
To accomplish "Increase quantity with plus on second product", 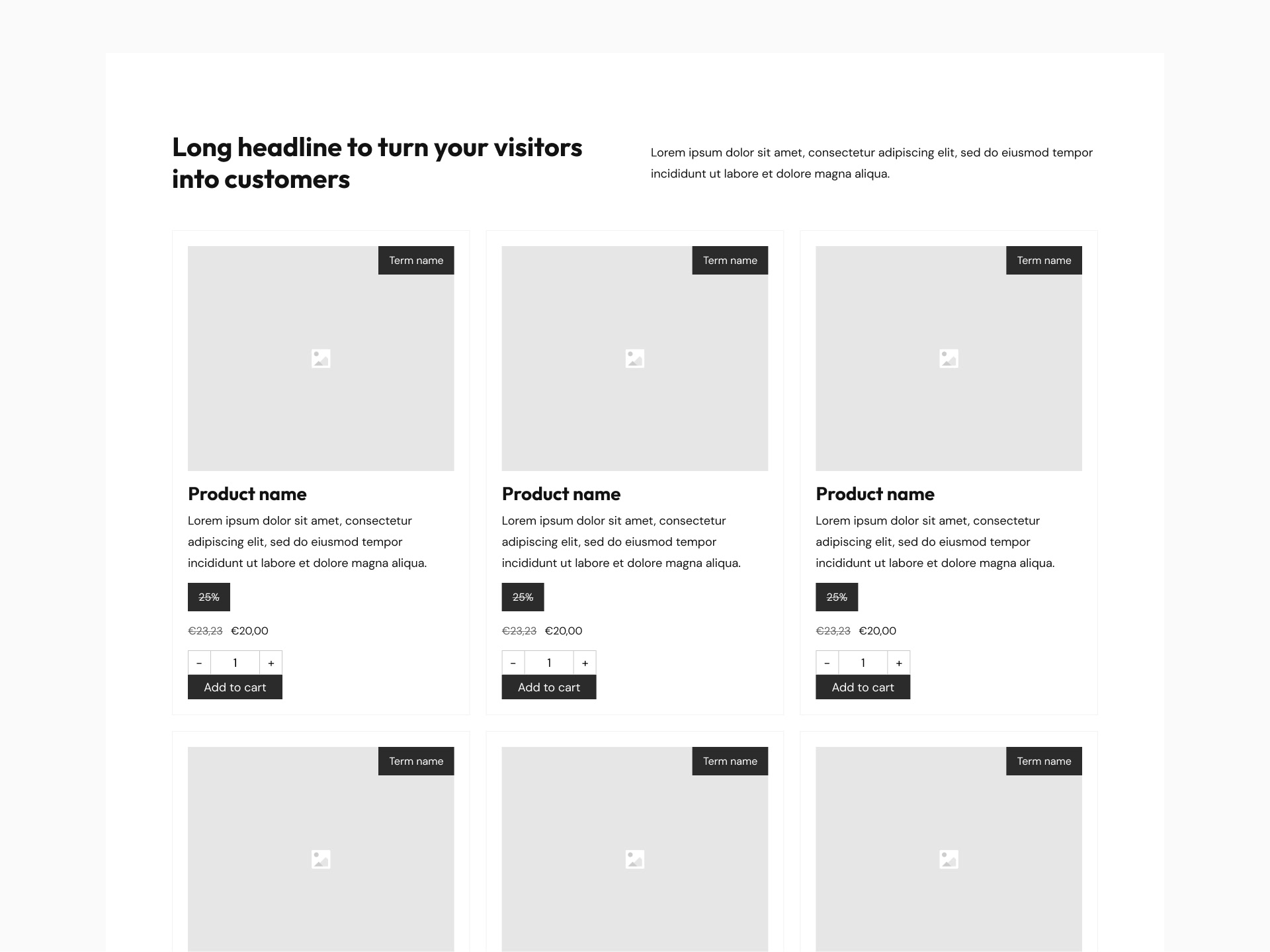I will (x=585, y=663).
